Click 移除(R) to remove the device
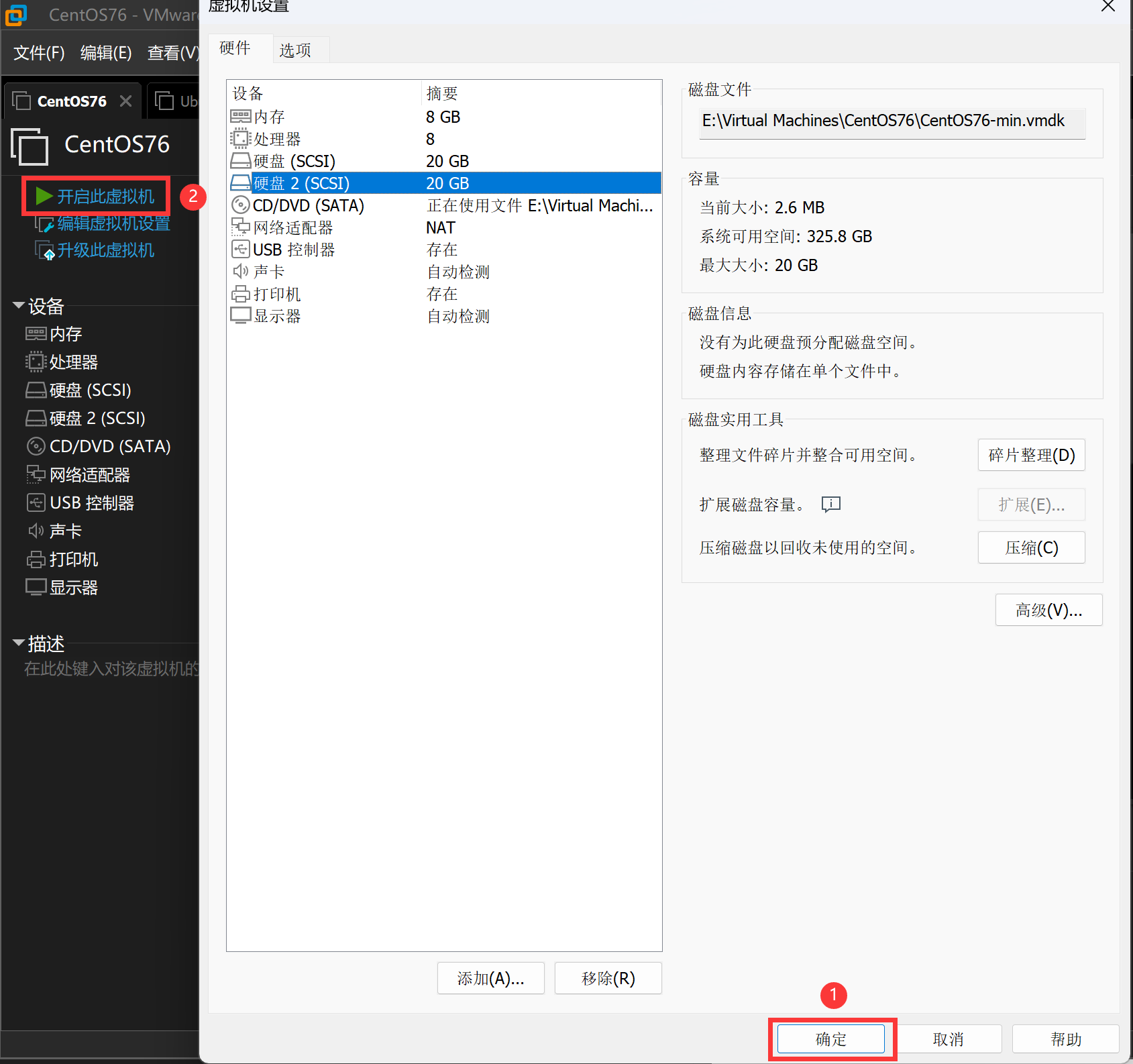The image size is (1133, 1064). tap(608, 978)
